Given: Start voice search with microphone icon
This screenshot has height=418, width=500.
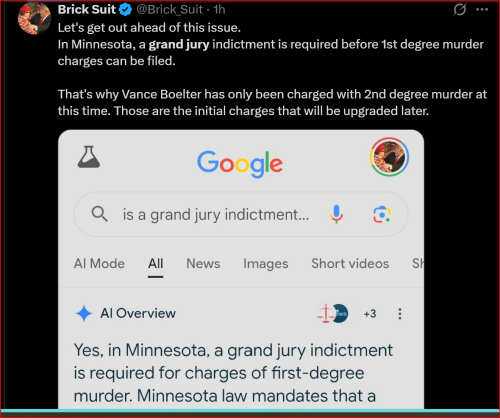Looking at the screenshot, I should (x=336, y=214).
